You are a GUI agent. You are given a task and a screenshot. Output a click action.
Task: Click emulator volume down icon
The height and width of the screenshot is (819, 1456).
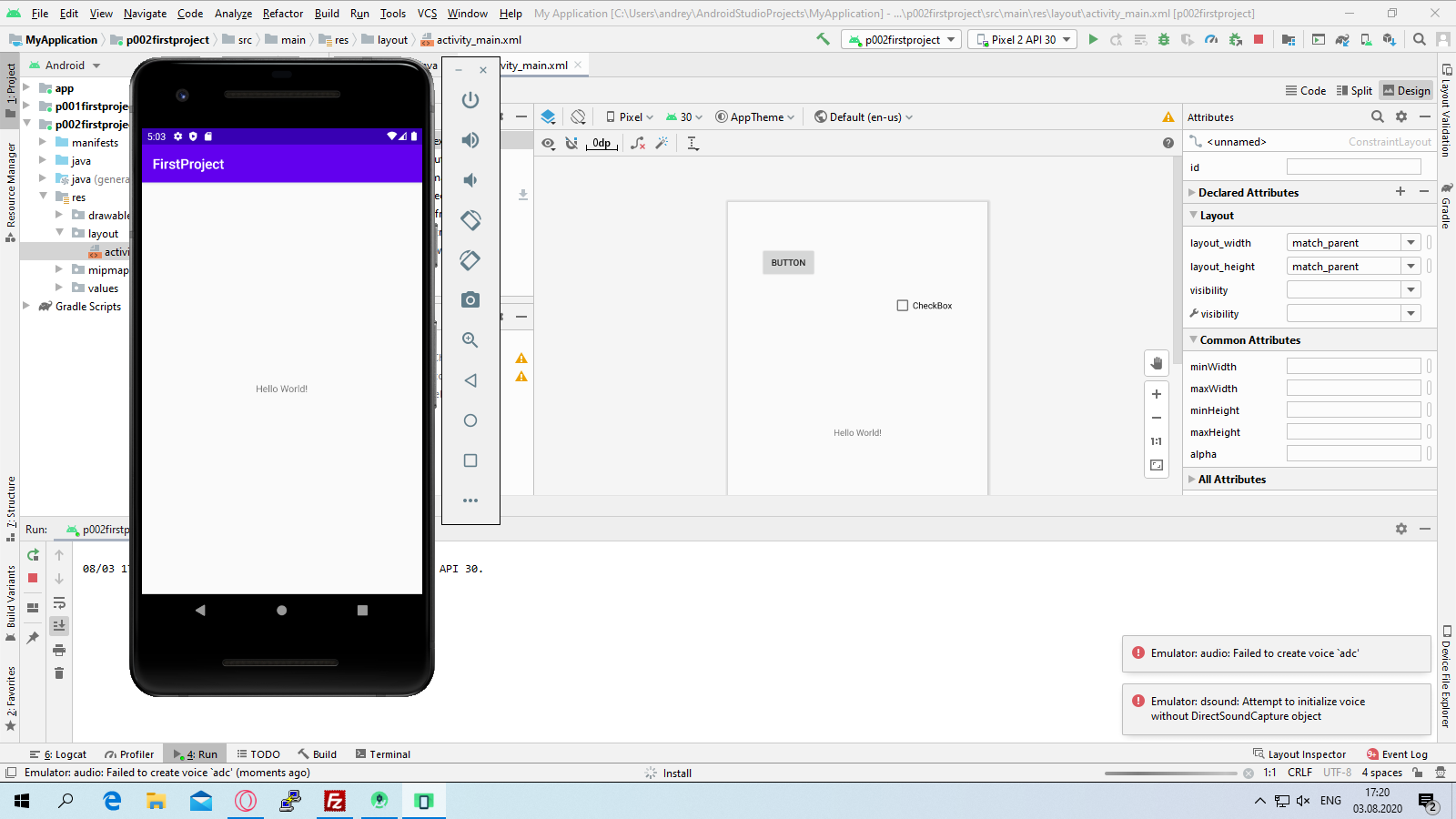470,180
